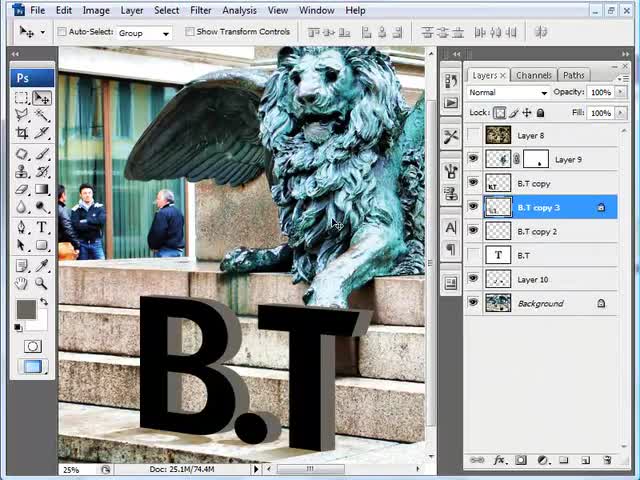Select the Pen tool

coord(22,227)
